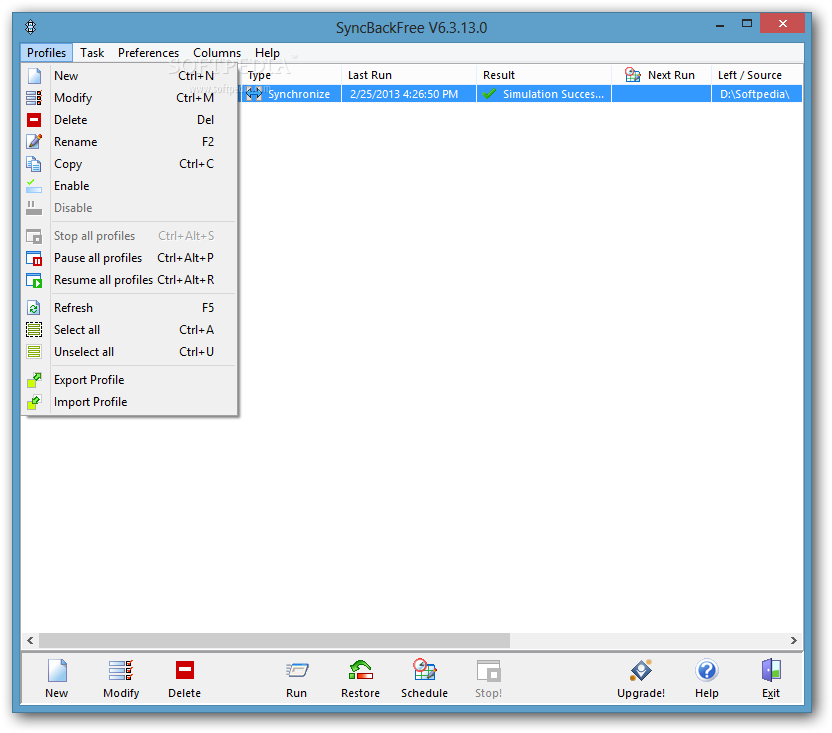Select Refresh in the Profiles menu
832x733 pixels.
(x=130, y=308)
